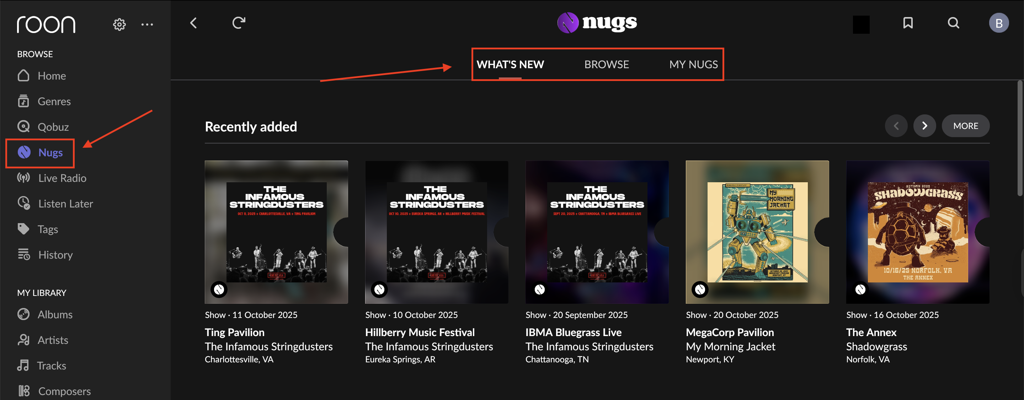The height and width of the screenshot is (400, 1024).
Task: Click the refresh page icon
Action: pos(239,23)
